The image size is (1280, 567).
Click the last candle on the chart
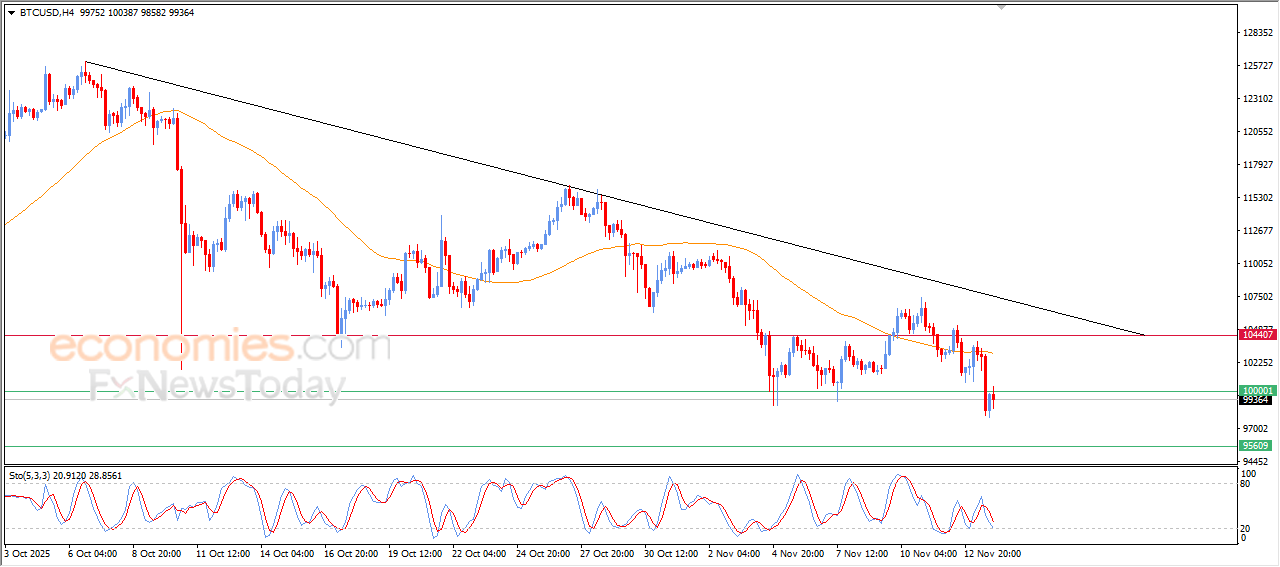[993, 399]
